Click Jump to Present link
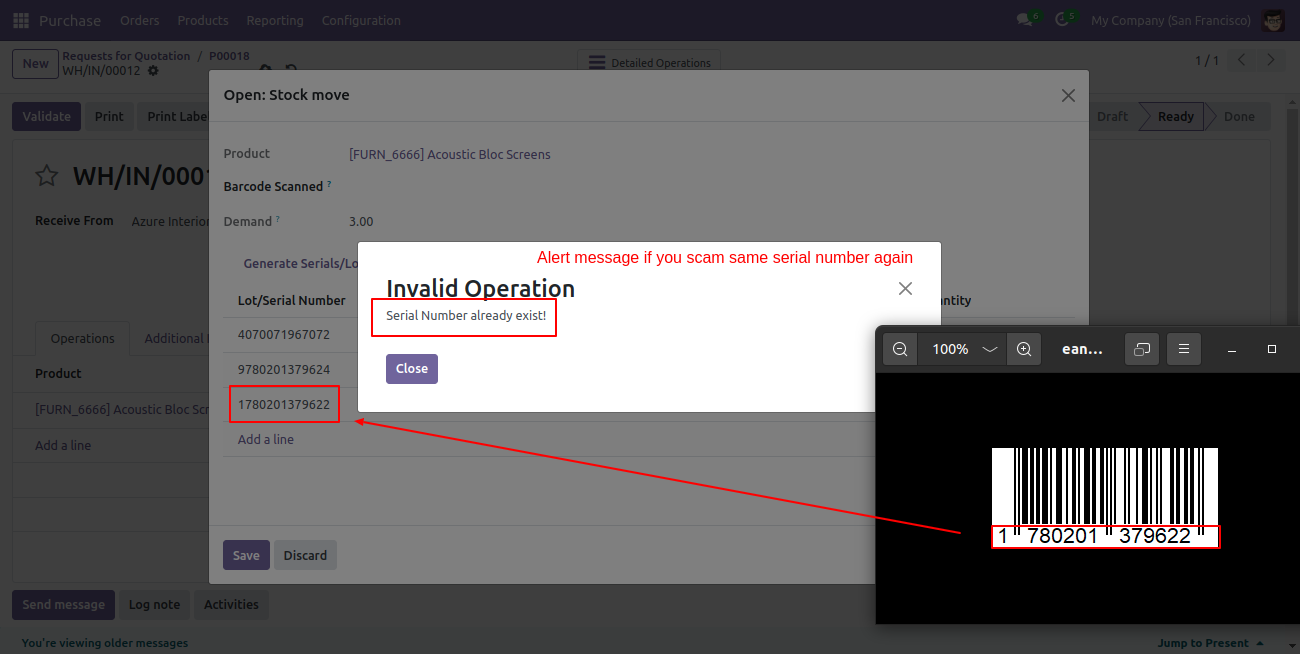Image resolution: width=1300 pixels, height=654 pixels. point(1210,643)
